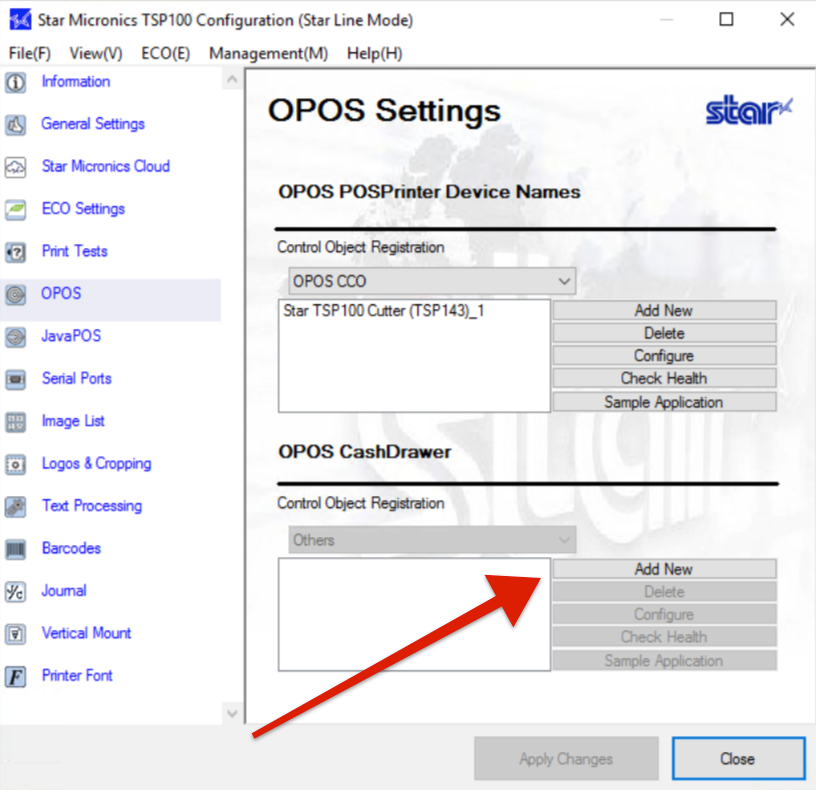The height and width of the screenshot is (790, 816).
Task: Click the Vertical Mount icon
Action: pyautogui.click(x=16, y=634)
